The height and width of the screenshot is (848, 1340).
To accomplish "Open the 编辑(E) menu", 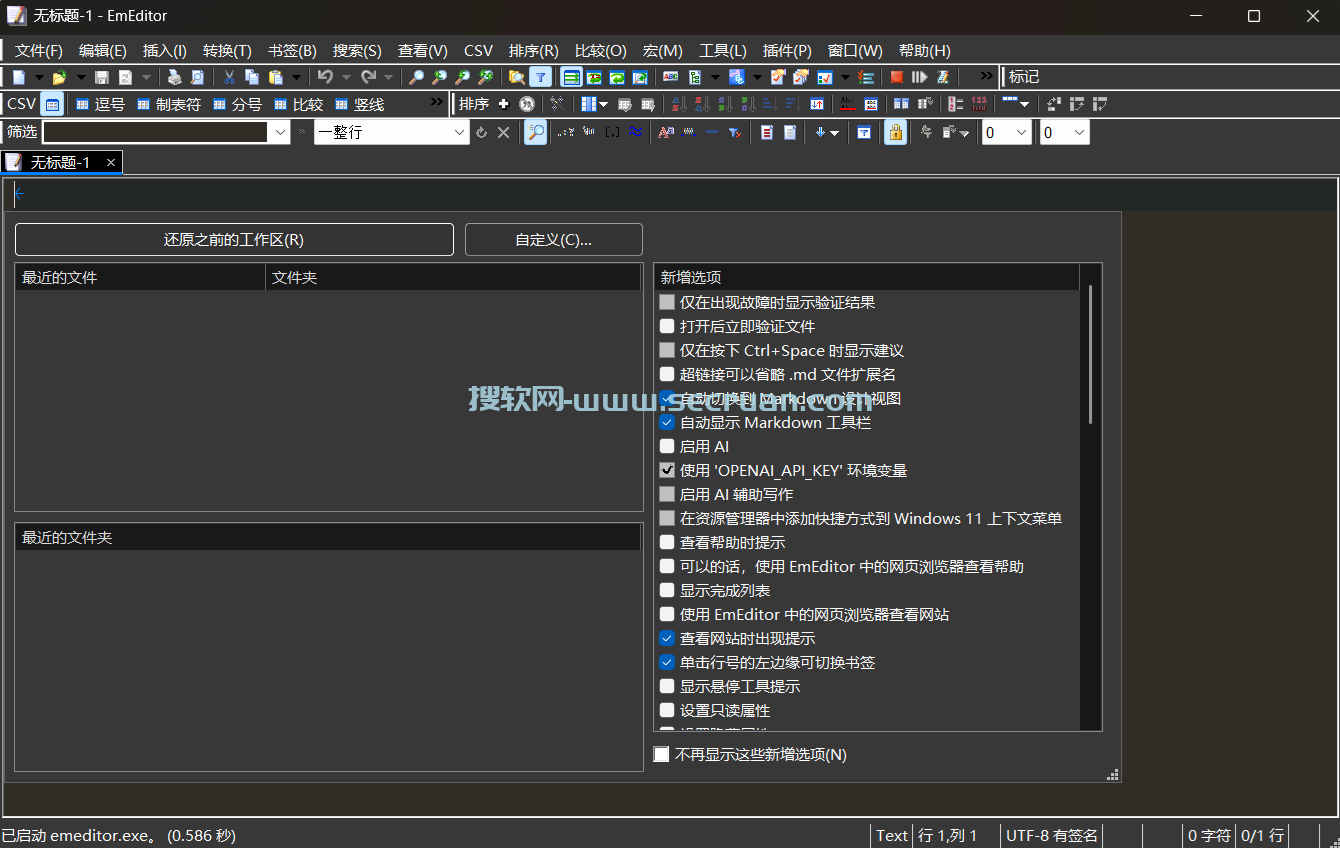I will click(x=103, y=50).
